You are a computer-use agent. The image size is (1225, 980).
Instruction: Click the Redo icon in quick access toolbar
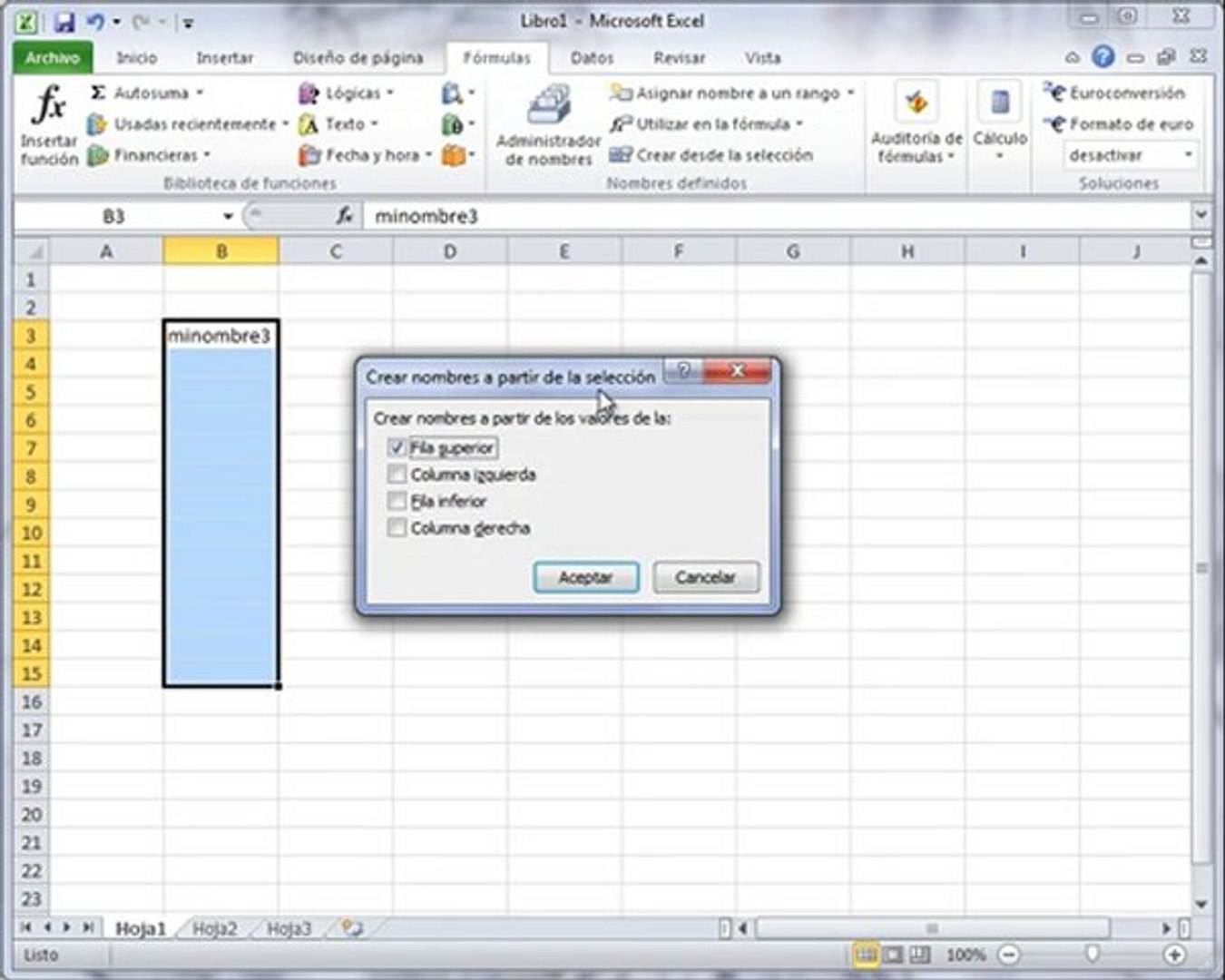coord(140,21)
